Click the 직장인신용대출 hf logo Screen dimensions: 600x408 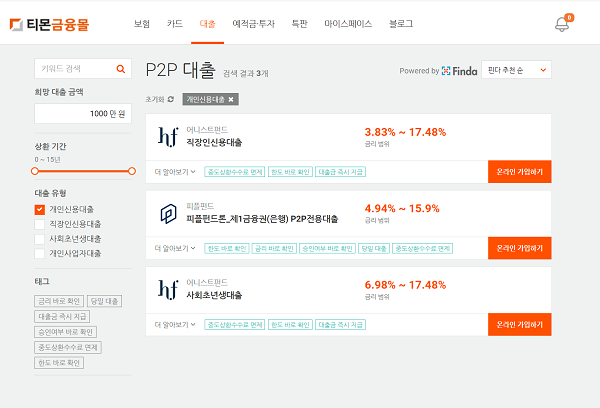pyautogui.click(x=167, y=136)
